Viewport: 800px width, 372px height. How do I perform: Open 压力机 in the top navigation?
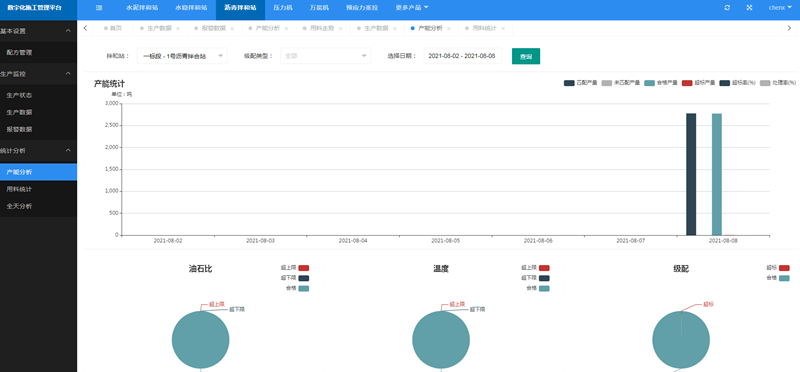coord(283,8)
